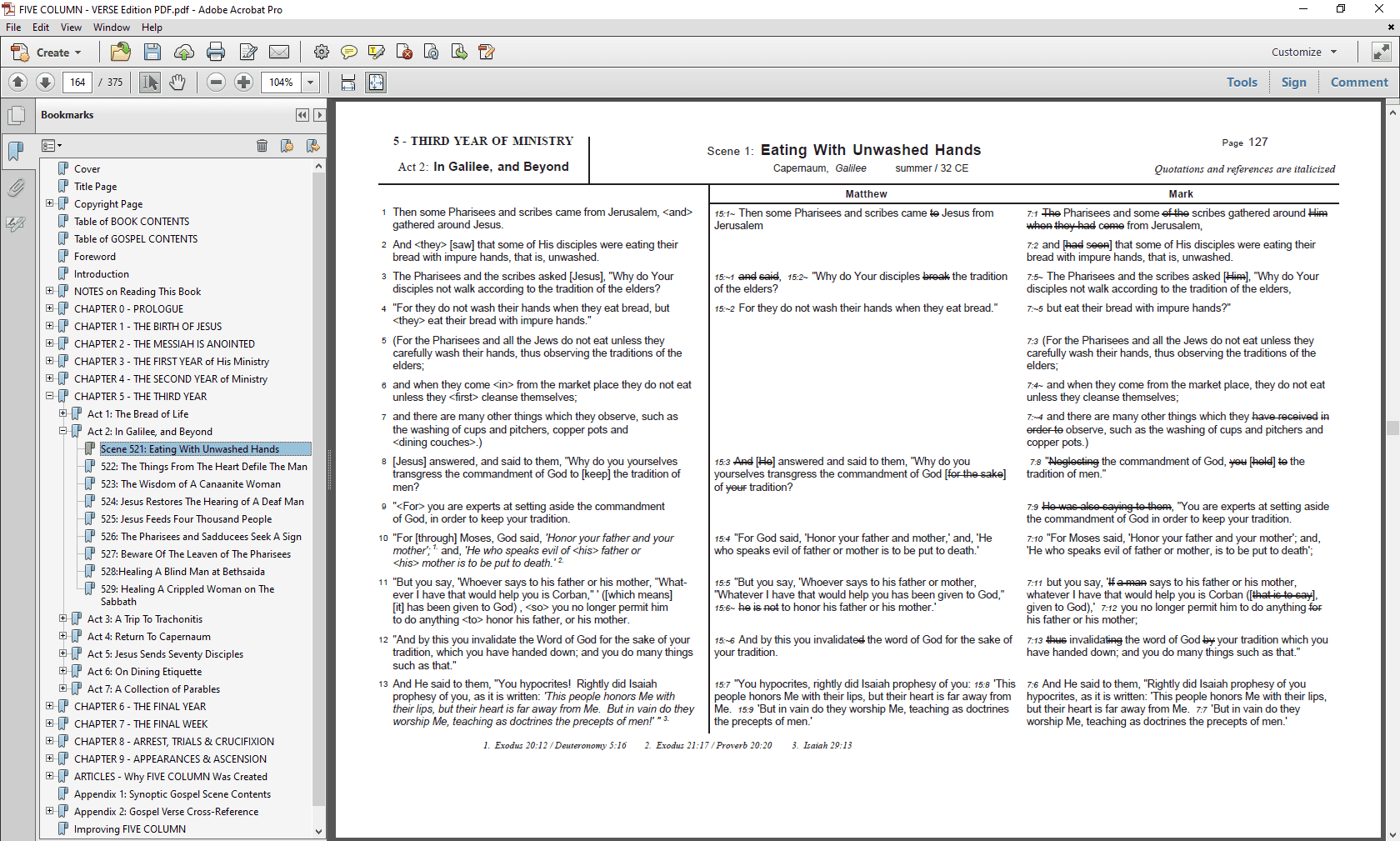
Task: Go to Foreword bookmark
Action: coord(95,256)
